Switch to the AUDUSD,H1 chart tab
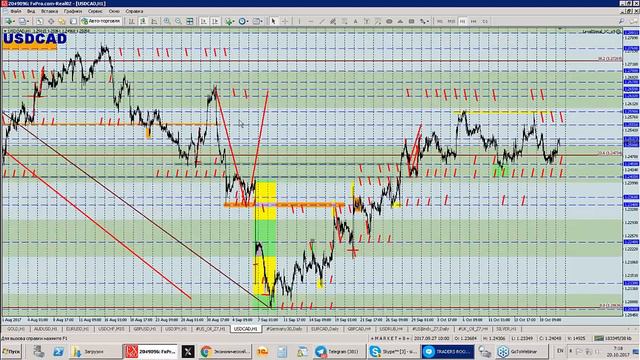 pyautogui.click(x=45, y=329)
